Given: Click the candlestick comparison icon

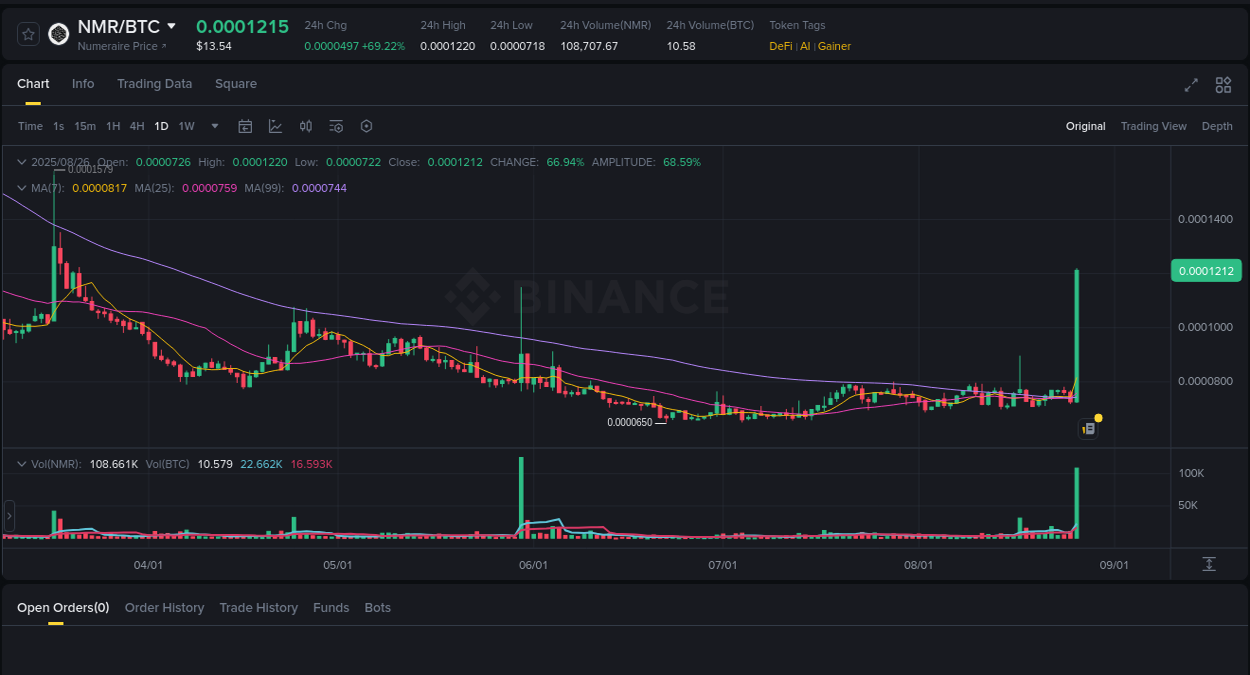Looking at the screenshot, I should click(x=306, y=126).
